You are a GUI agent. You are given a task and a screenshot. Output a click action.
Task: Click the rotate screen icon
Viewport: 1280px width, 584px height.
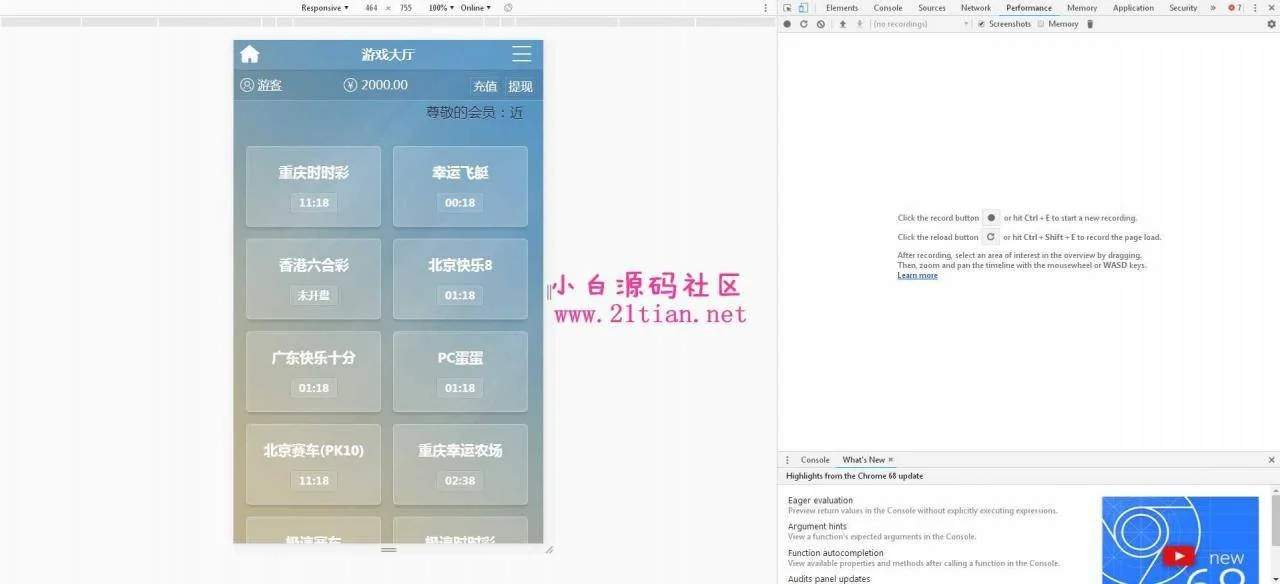508,8
